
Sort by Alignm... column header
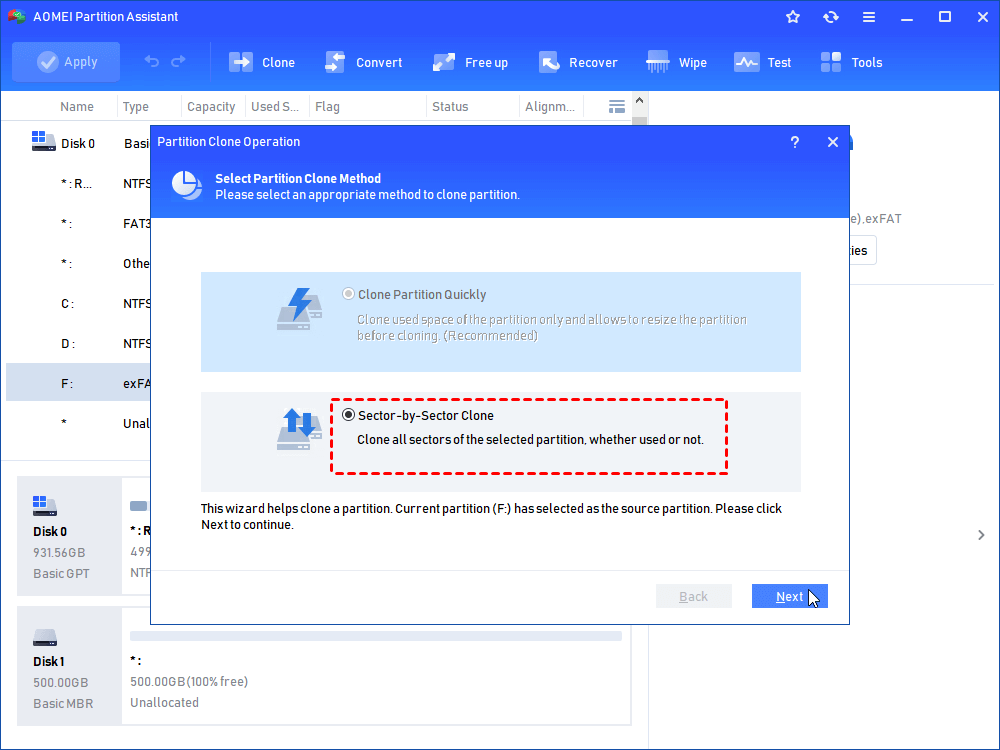[550, 107]
